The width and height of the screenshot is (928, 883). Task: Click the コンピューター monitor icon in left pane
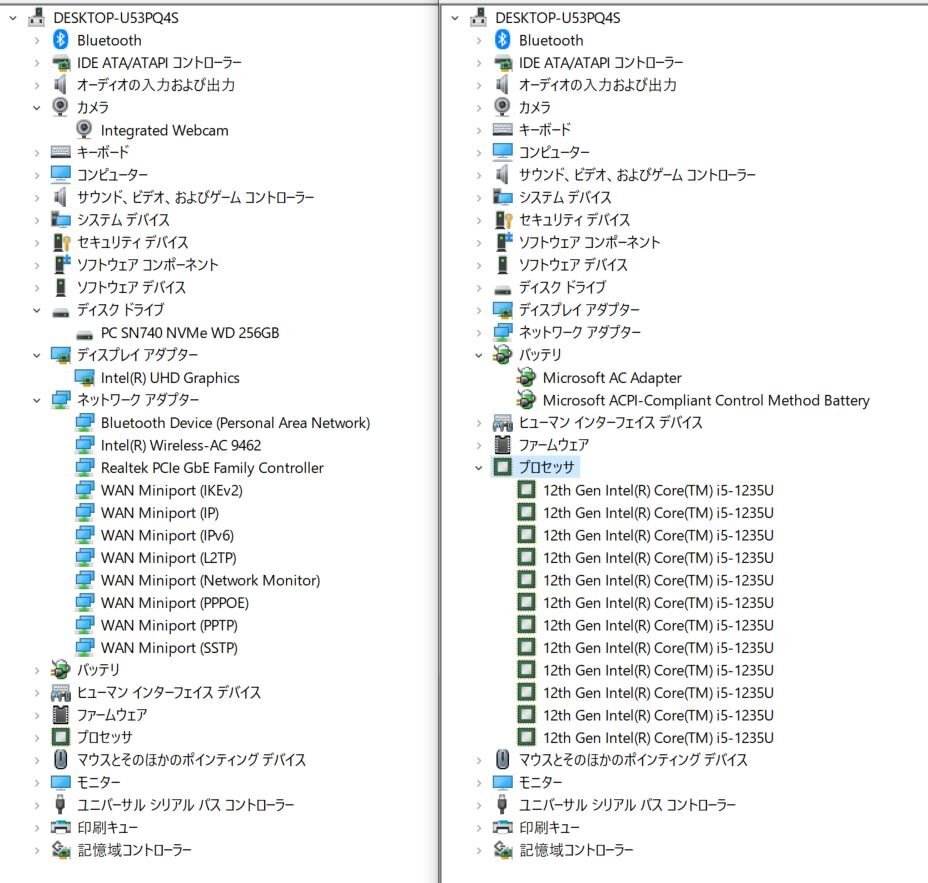[60, 175]
